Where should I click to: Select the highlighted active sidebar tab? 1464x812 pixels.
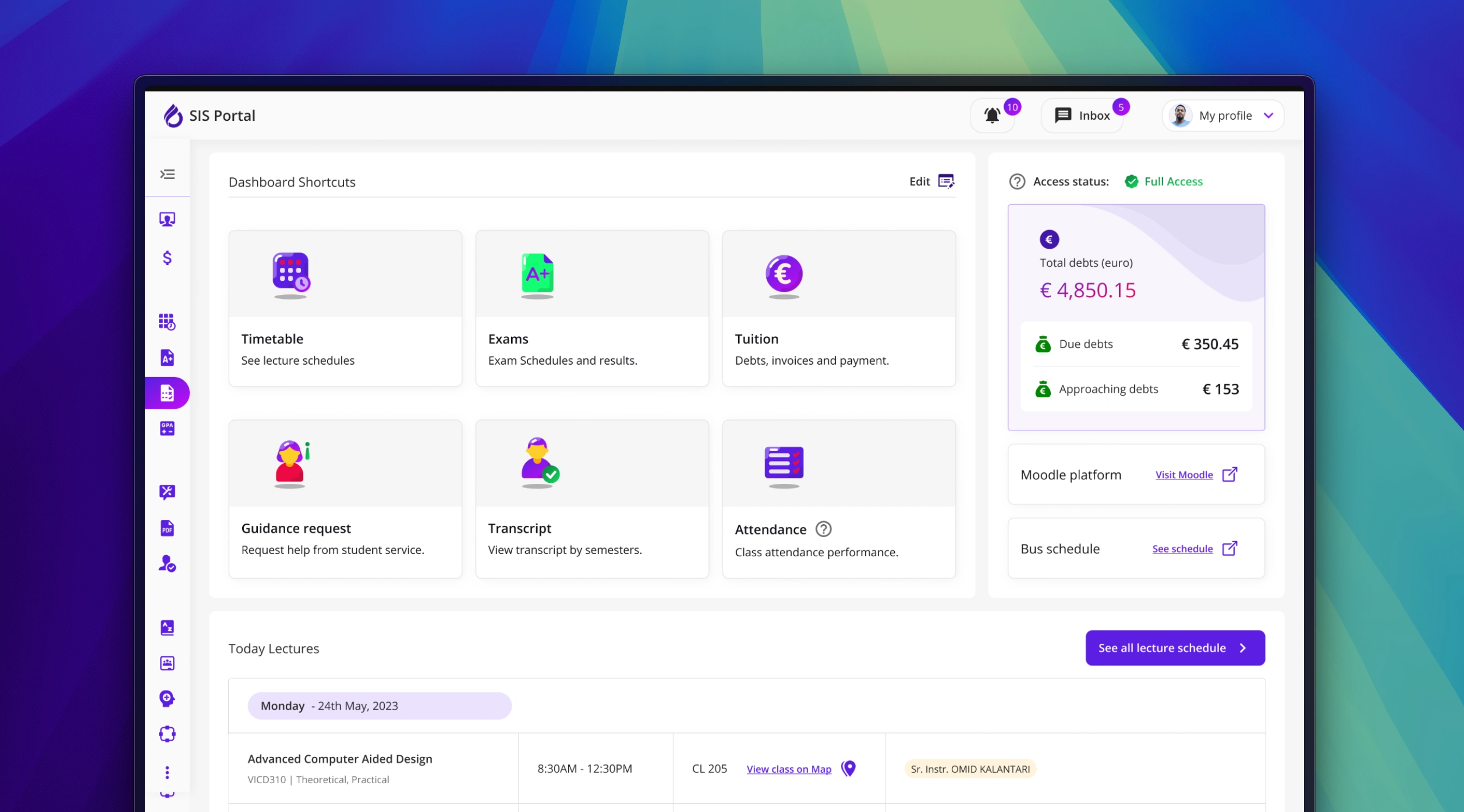click(167, 393)
